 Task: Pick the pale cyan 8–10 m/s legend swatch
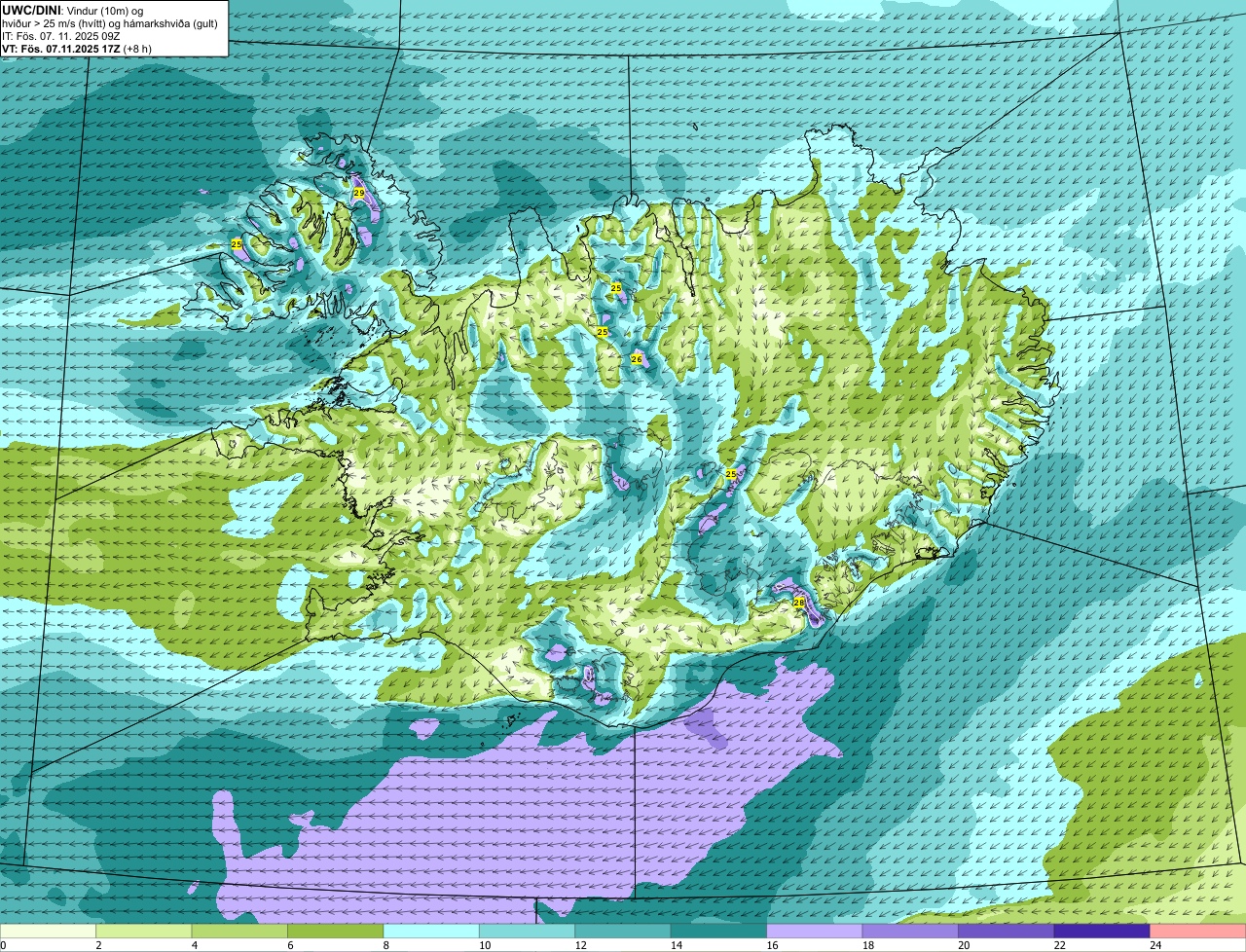point(431,931)
